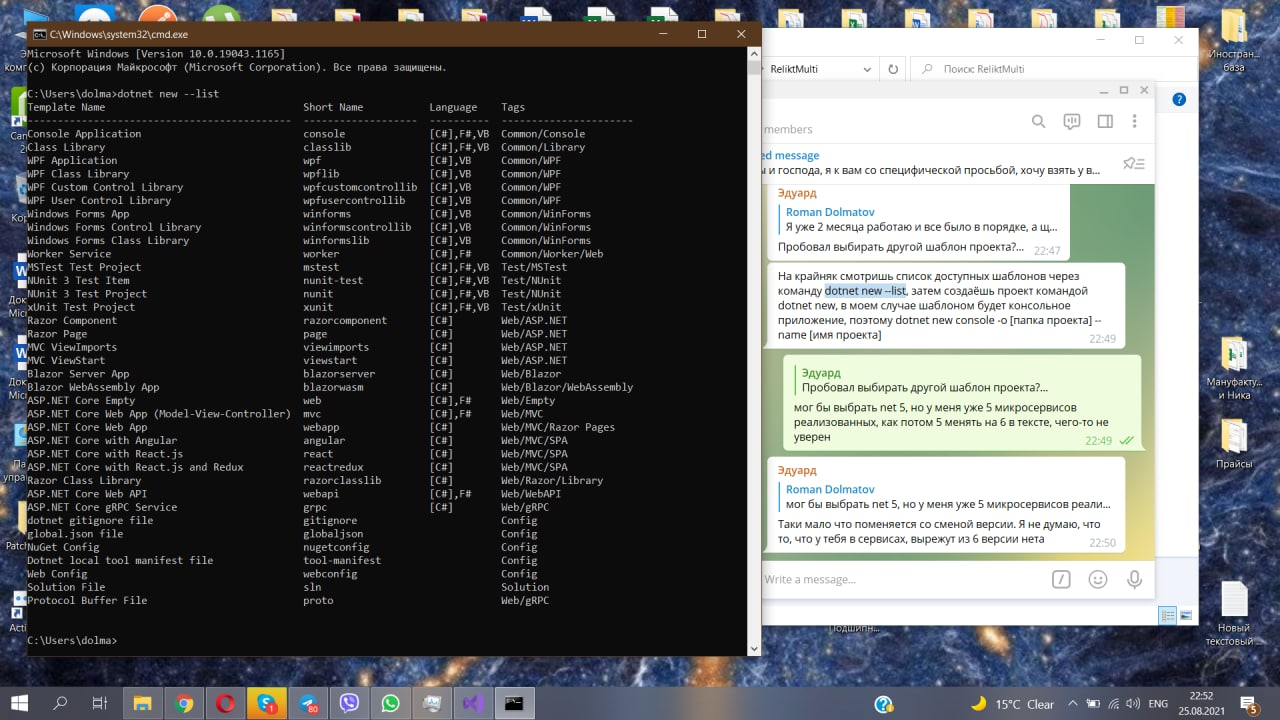
Task: Expand hidden system tray icons
Action: pos(1074,704)
